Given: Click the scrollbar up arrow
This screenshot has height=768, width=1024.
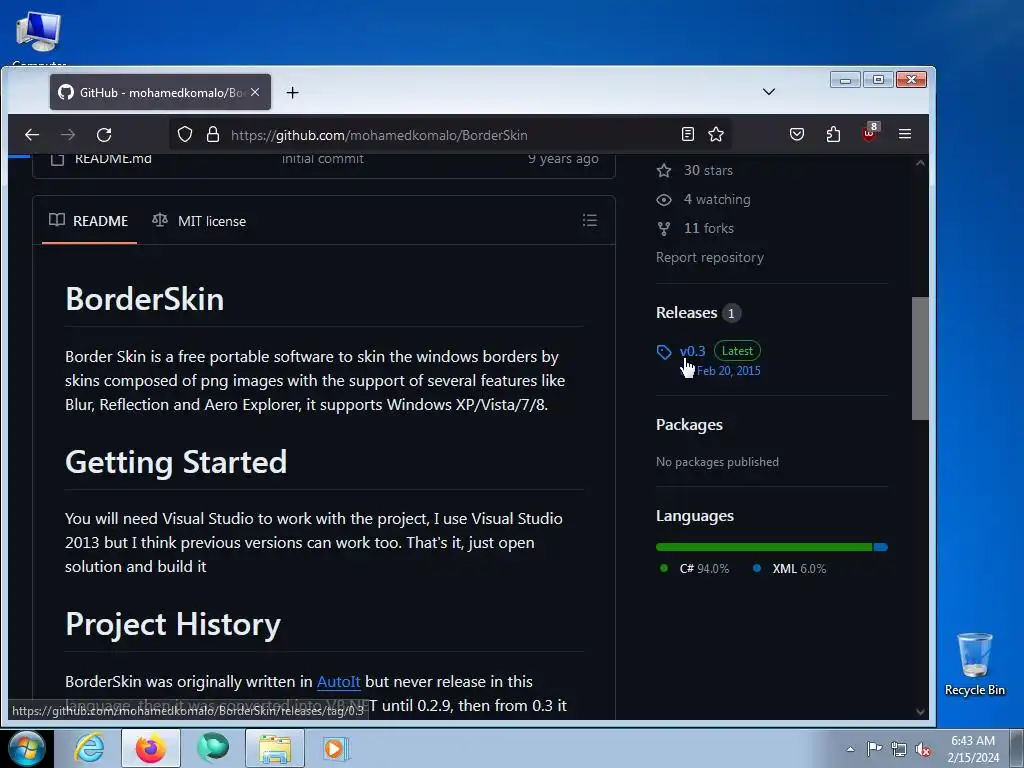Looking at the screenshot, I should coord(920,163).
